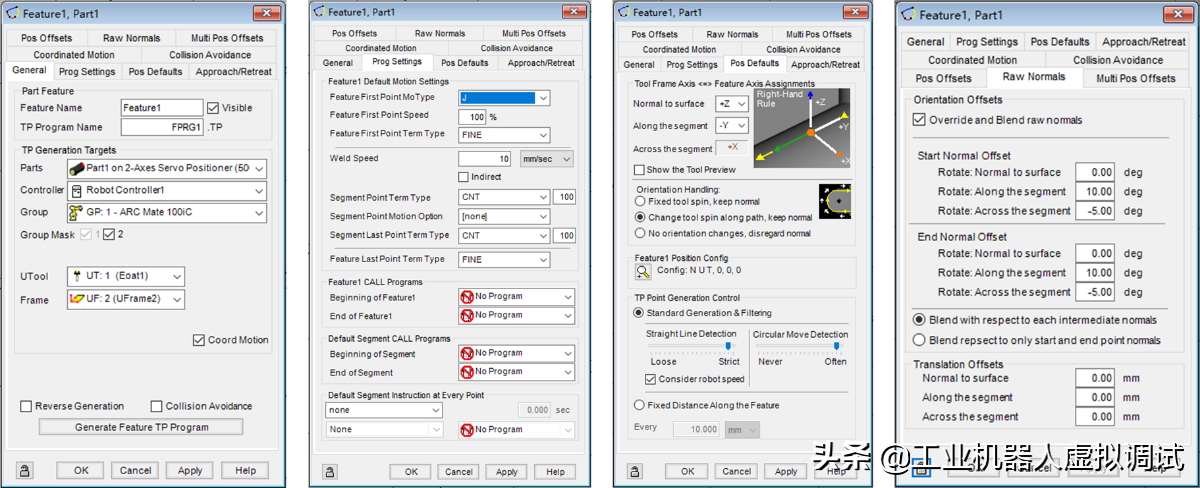This screenshot has width=1200, height=488.
Task: Select Fixed Distance Along the Feature option
Action: [x=640, y=405]
